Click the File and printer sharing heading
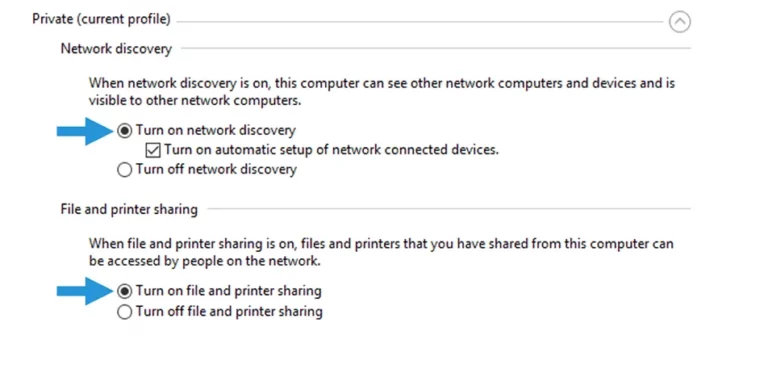The image size is (768, 369). pyautogui.click(x=129, y=210)
